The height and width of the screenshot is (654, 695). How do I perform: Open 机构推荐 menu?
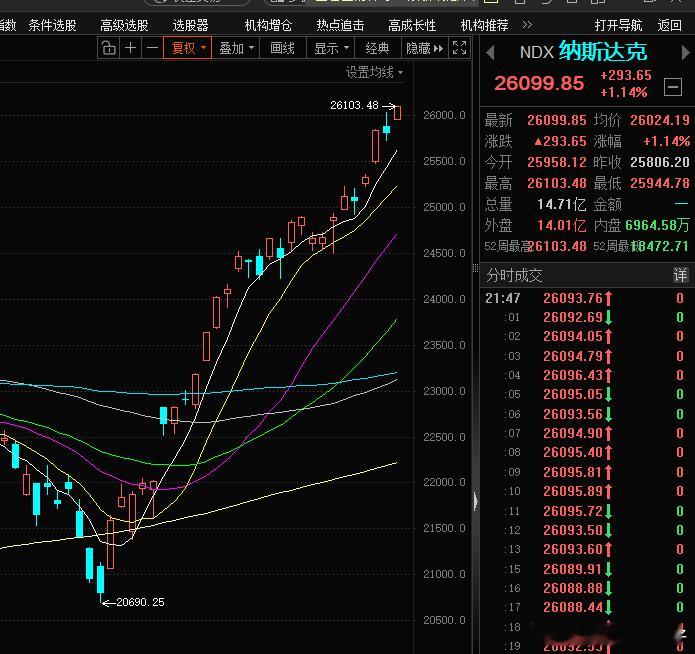484,25
